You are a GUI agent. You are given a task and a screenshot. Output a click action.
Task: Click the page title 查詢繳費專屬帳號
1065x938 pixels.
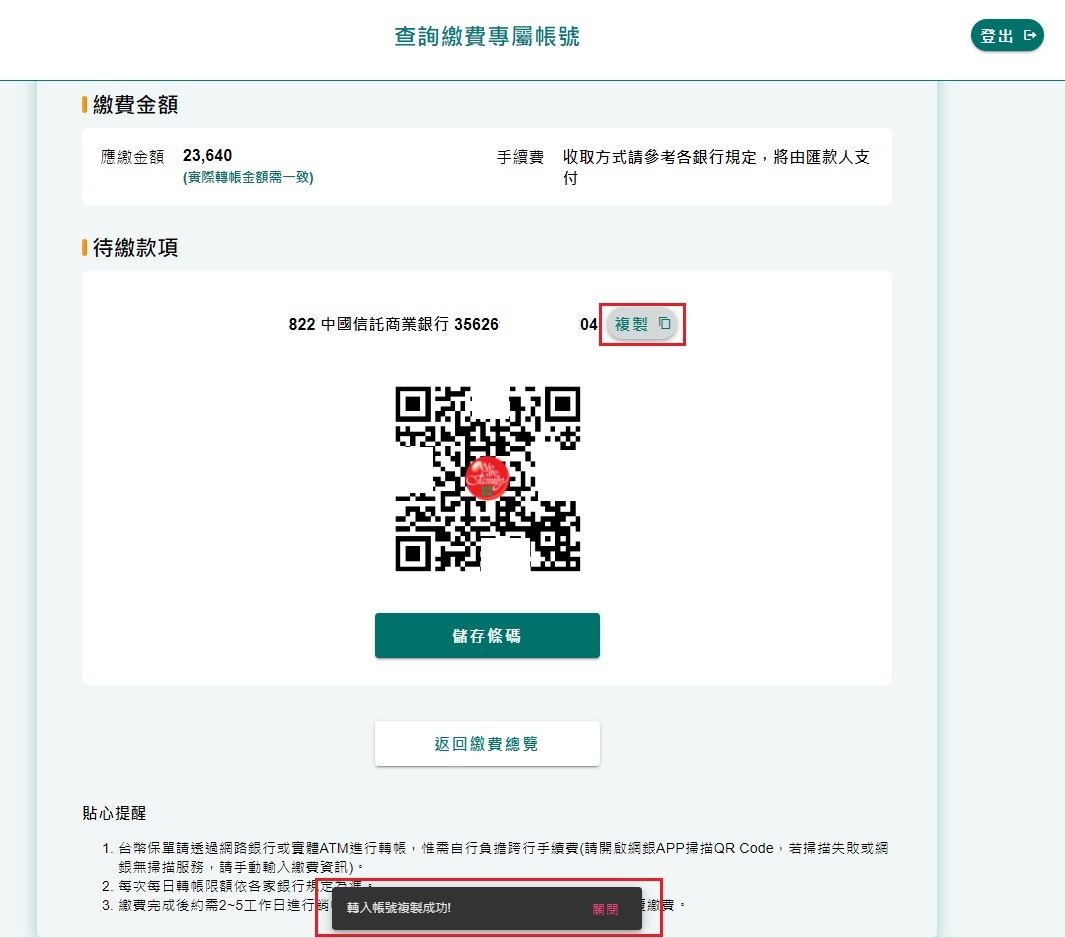coord(487,37)
